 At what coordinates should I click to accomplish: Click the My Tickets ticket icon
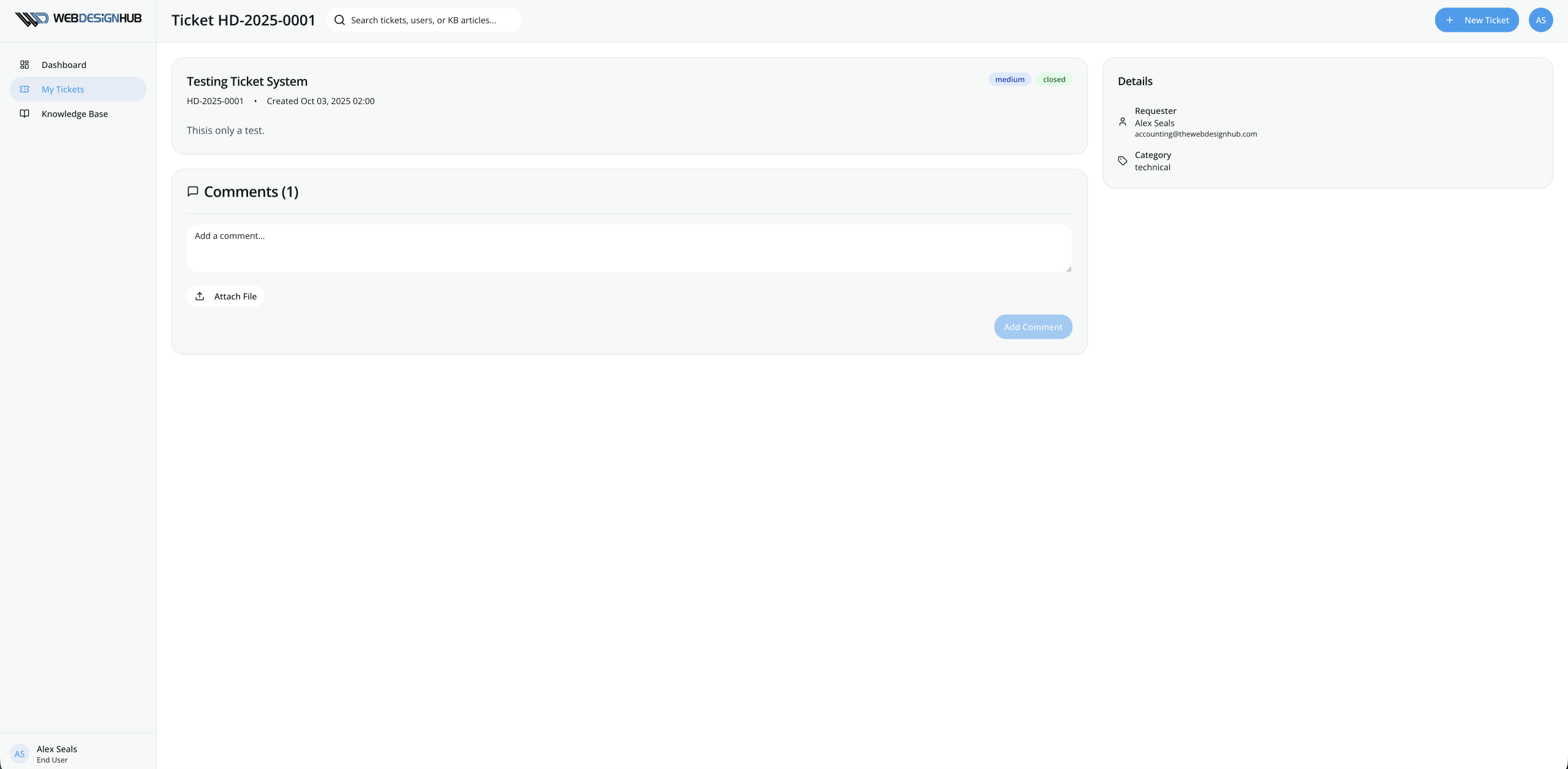24,89
